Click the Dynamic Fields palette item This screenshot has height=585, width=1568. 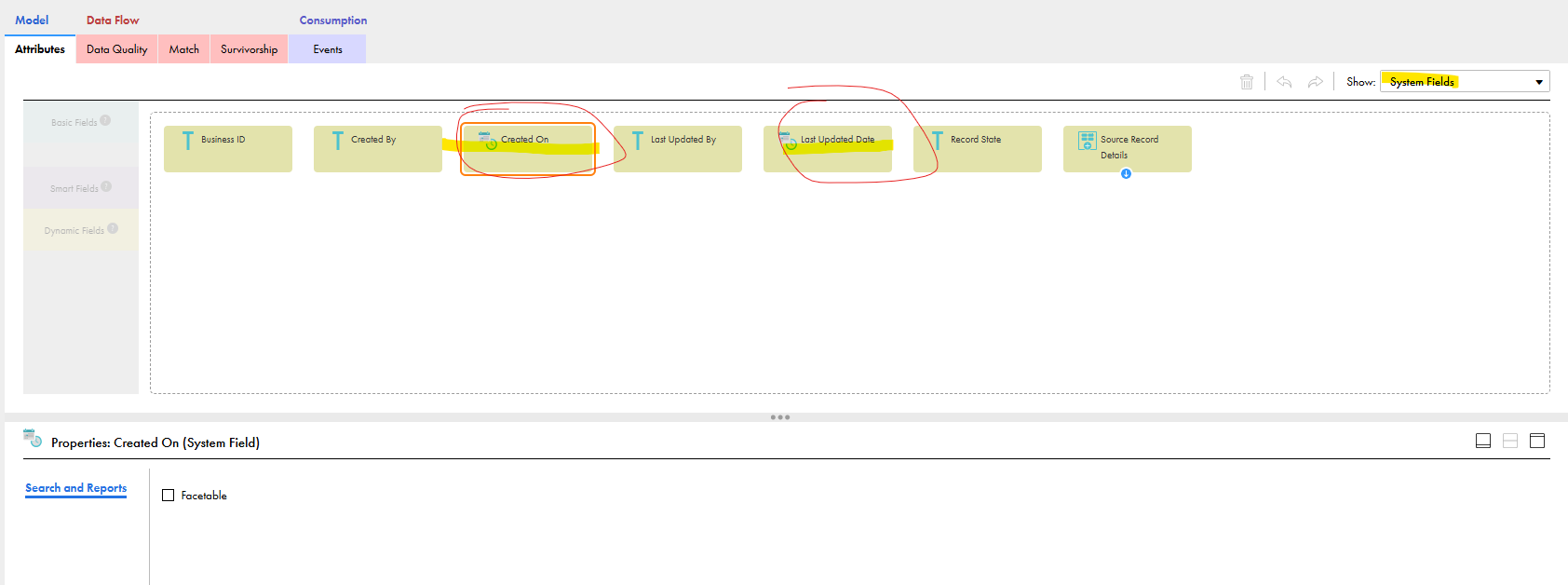(81, 230)
